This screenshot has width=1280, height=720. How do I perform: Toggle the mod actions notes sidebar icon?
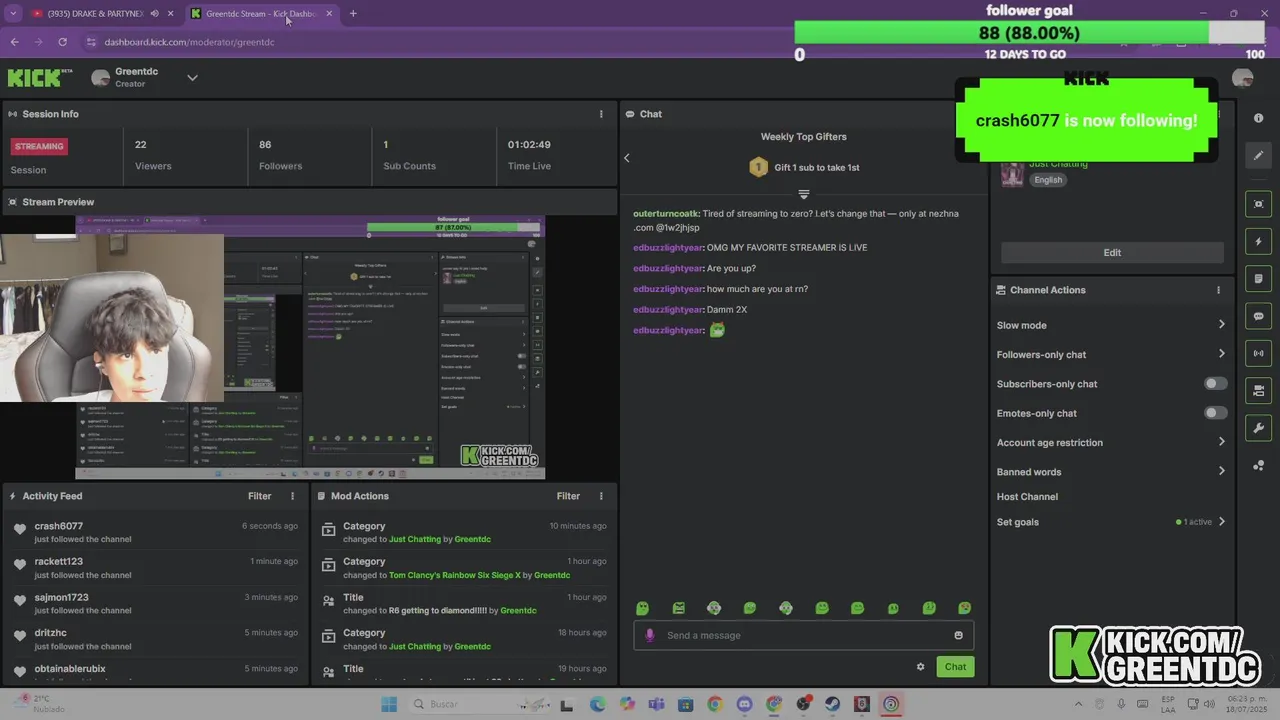coord(1258,279)
